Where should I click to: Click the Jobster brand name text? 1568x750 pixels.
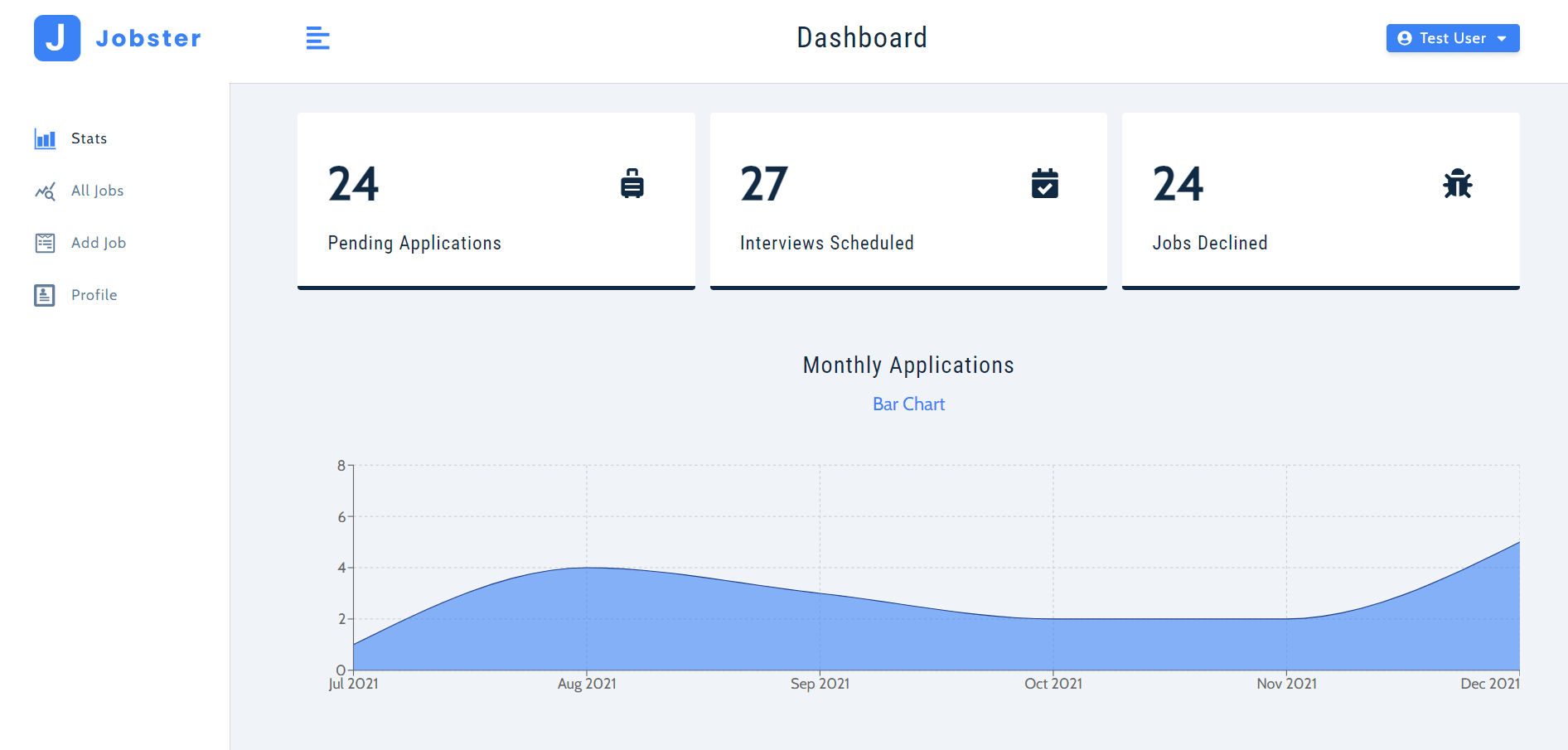(148, 38)
